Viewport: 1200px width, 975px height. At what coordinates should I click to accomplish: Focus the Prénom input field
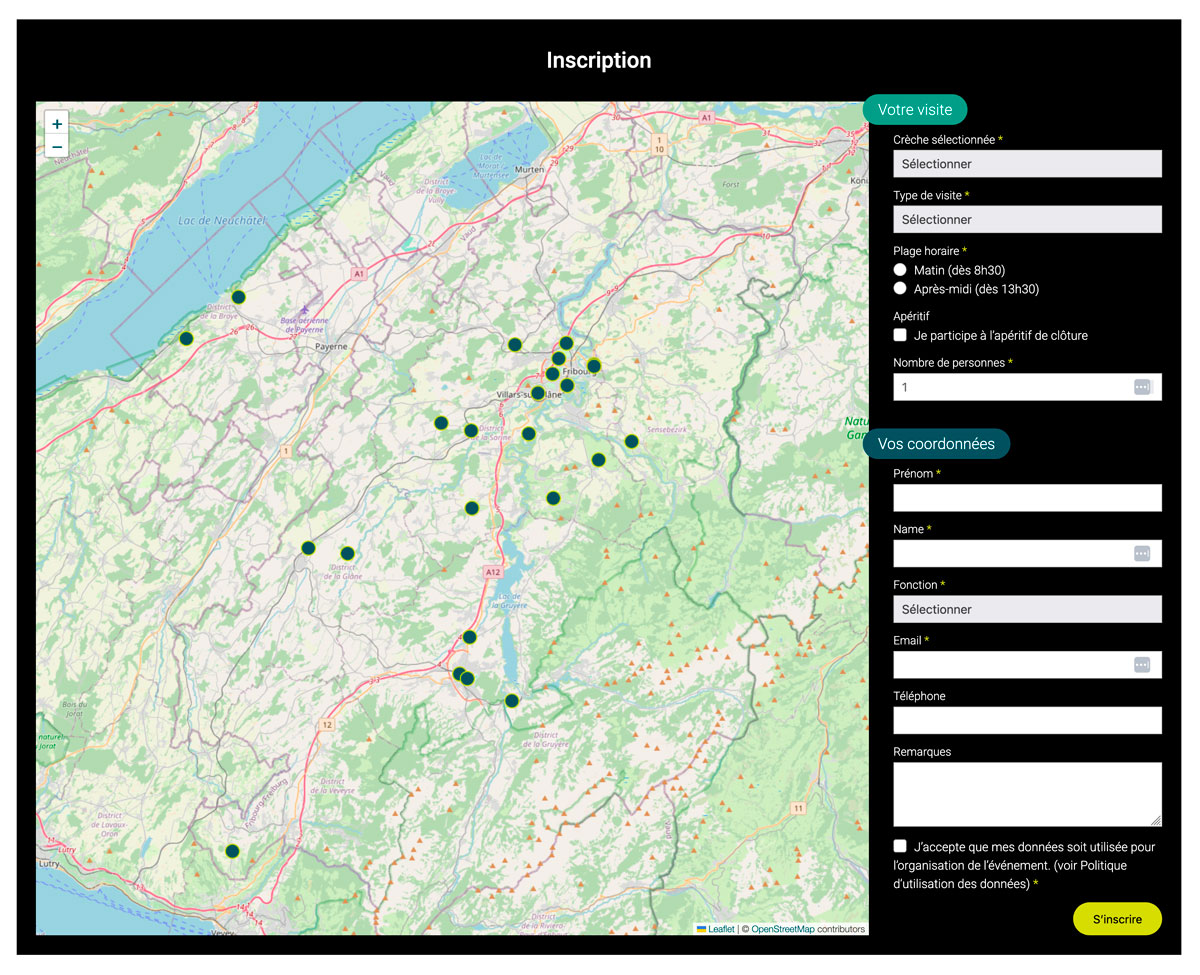1027,498
